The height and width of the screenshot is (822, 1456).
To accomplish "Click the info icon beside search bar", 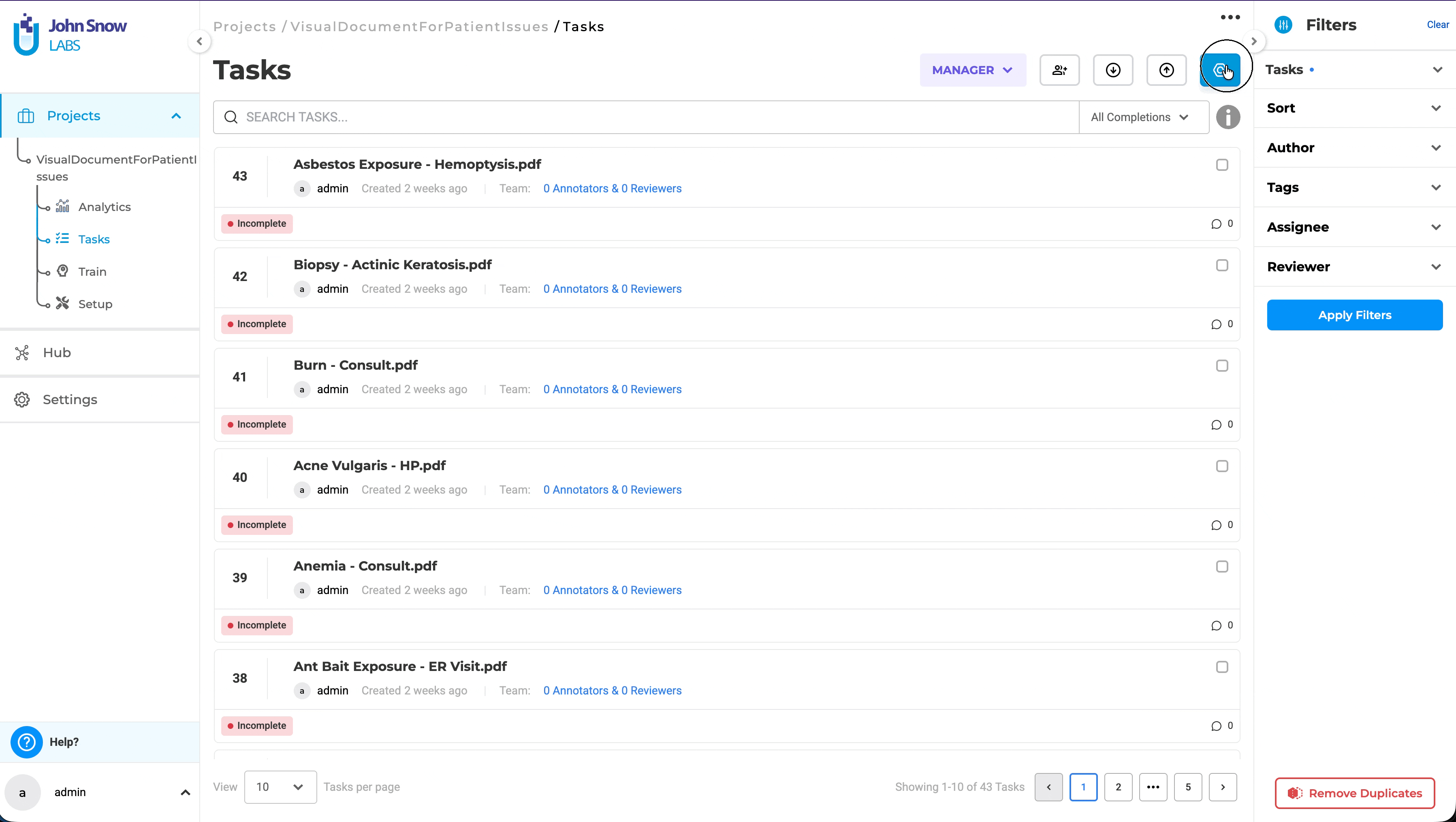I will [1228, 117].
